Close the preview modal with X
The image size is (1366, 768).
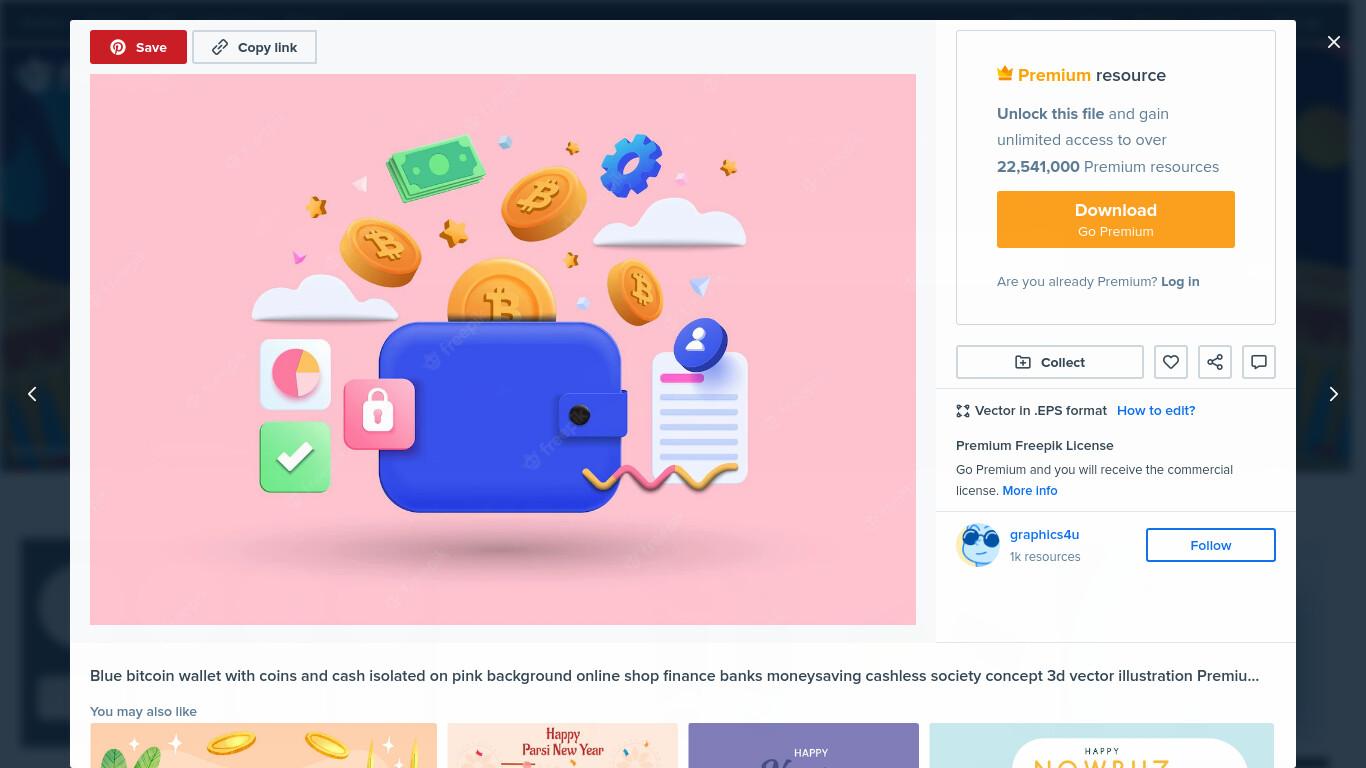tap(1333, 42)
